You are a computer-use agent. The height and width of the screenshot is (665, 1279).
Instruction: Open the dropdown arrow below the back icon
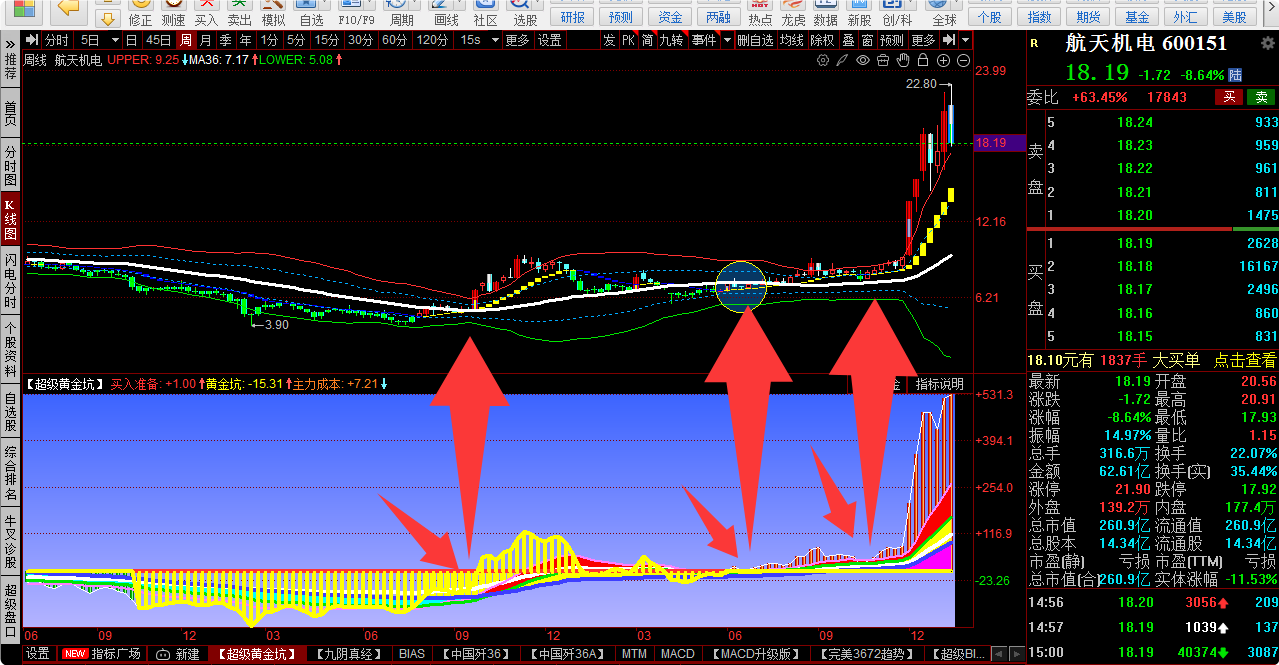(109, 19)
